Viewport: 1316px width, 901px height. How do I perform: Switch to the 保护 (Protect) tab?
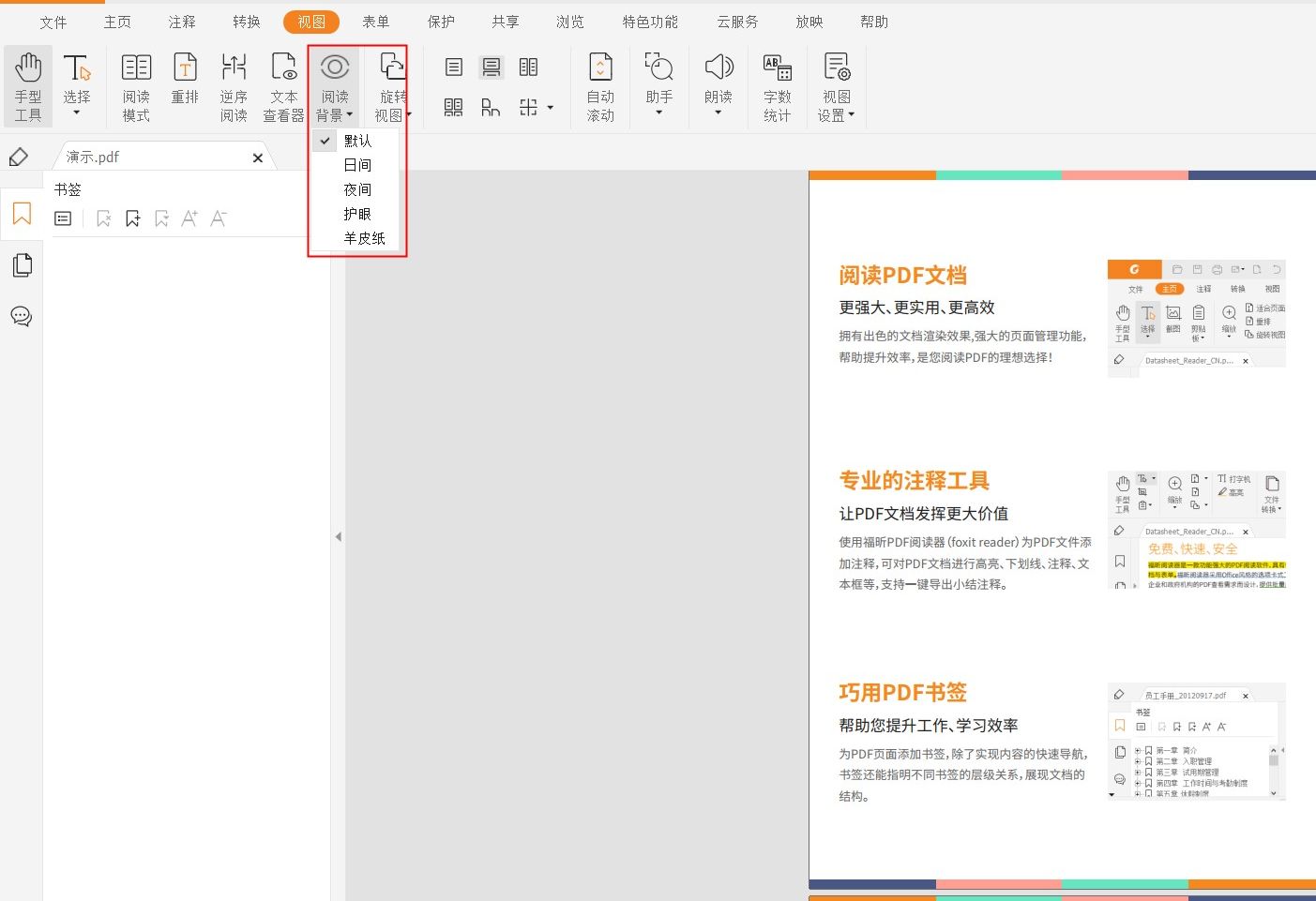pyautogui.click(x=441, y=22)
